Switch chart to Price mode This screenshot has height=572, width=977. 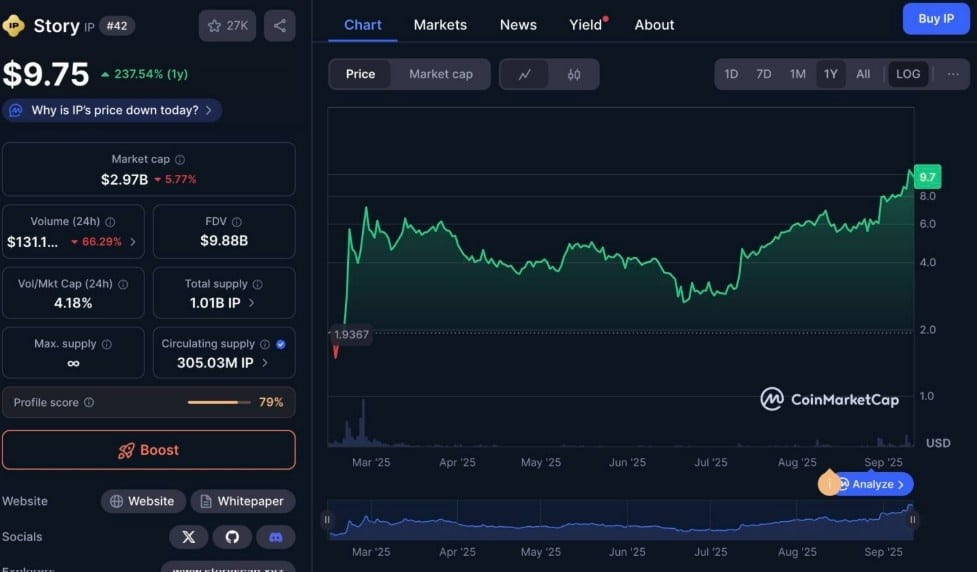(360, 74)
